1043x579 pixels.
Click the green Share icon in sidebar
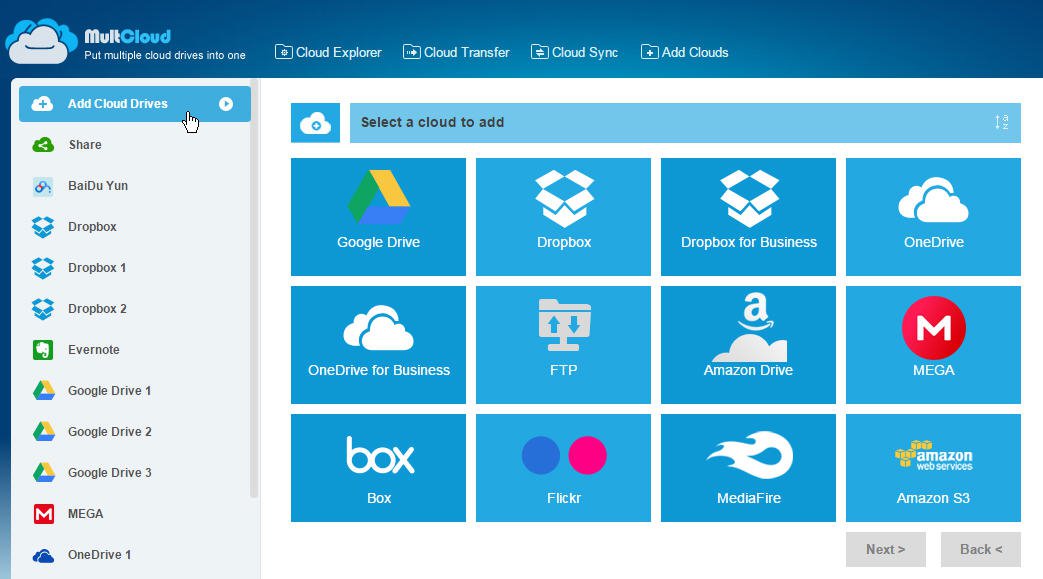point(43,144)
